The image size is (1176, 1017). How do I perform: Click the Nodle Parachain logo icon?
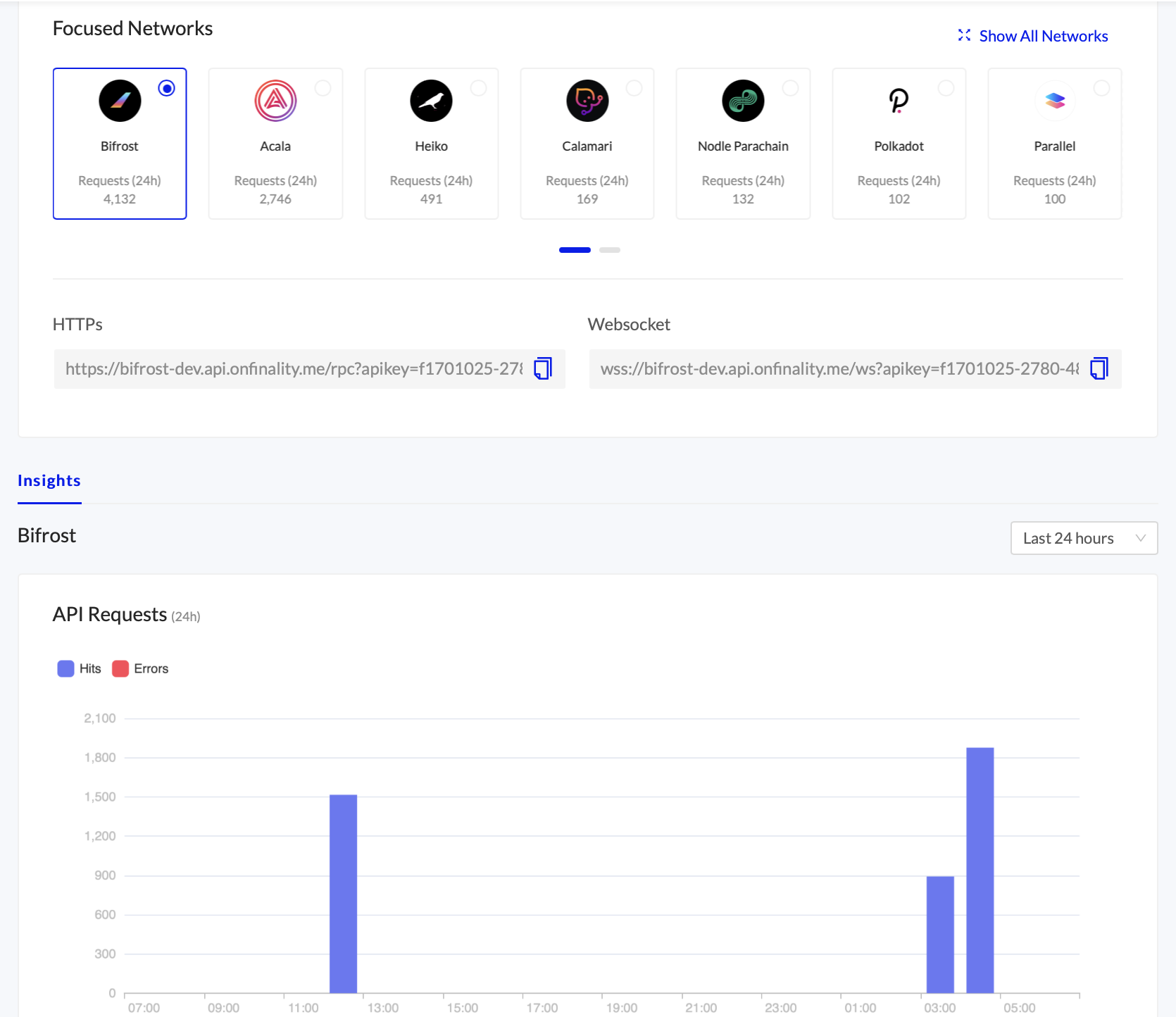click(743, 101)
